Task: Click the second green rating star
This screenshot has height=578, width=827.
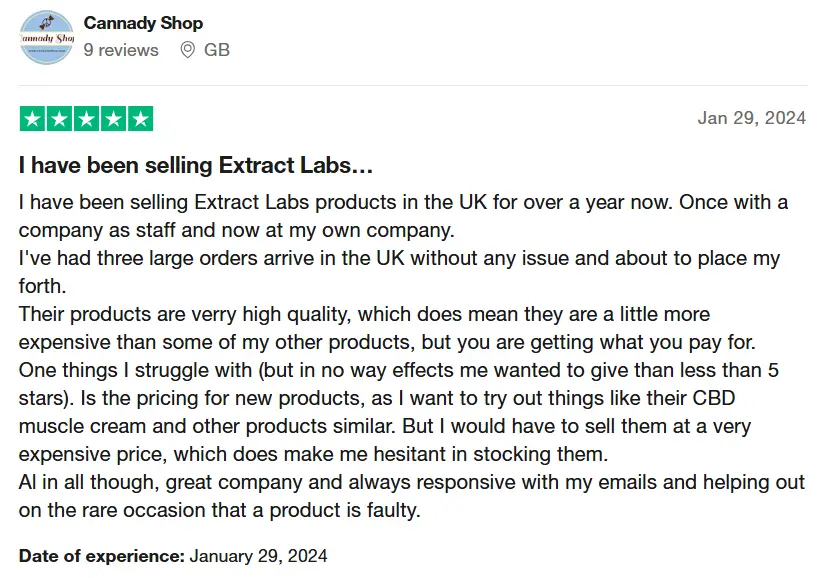Action: point(59,119)
